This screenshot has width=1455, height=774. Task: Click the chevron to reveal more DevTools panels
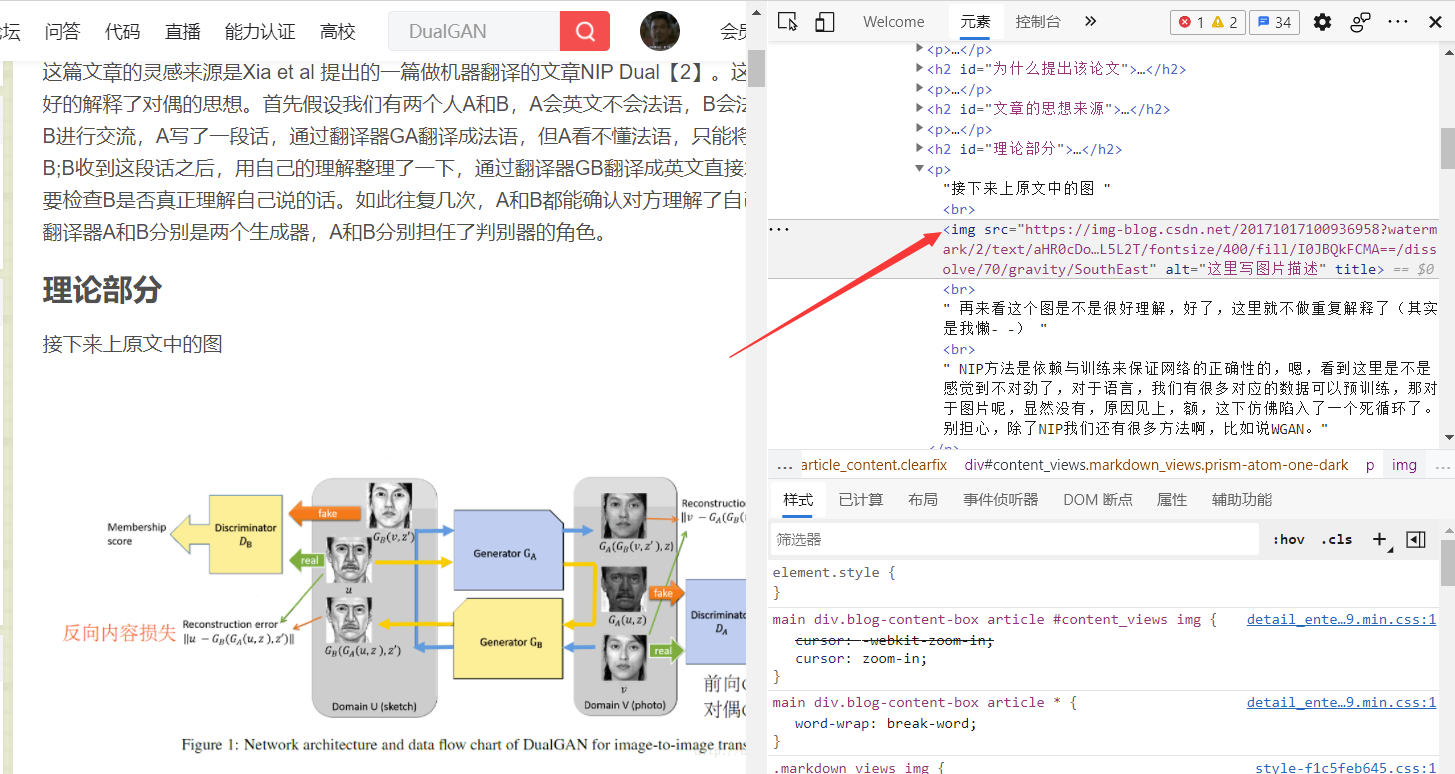coord(1090,21)
